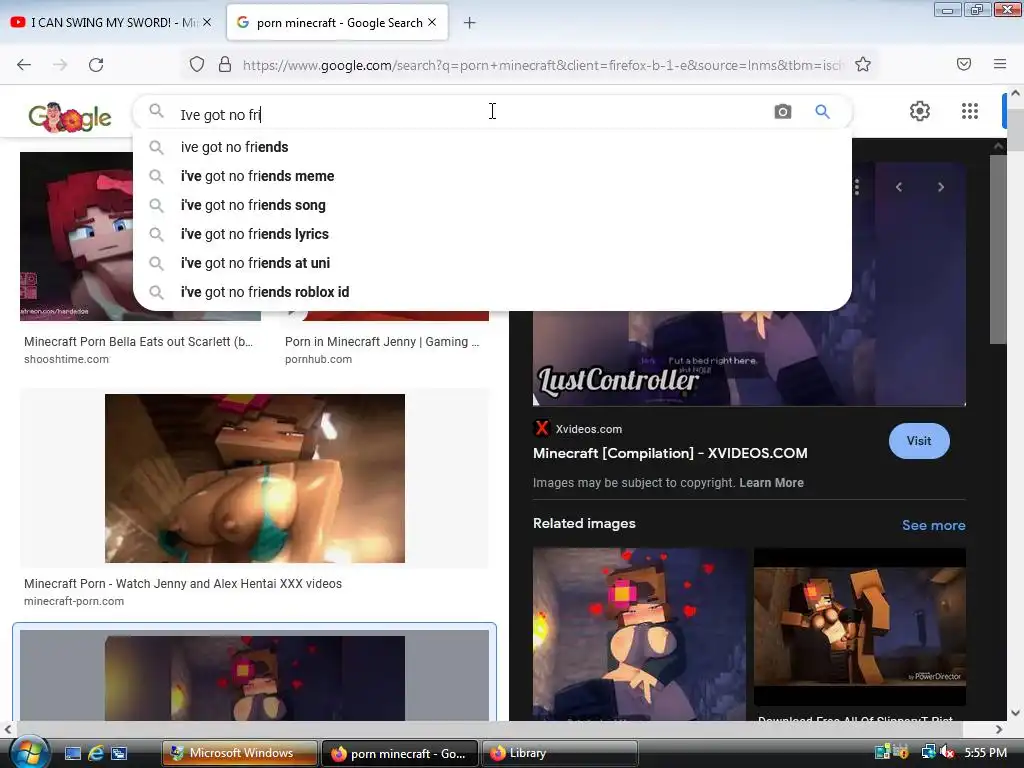Click the padlock site information icon
Image resolution: width=1024 pixels, height=768 pixels.
click(225, 65)
